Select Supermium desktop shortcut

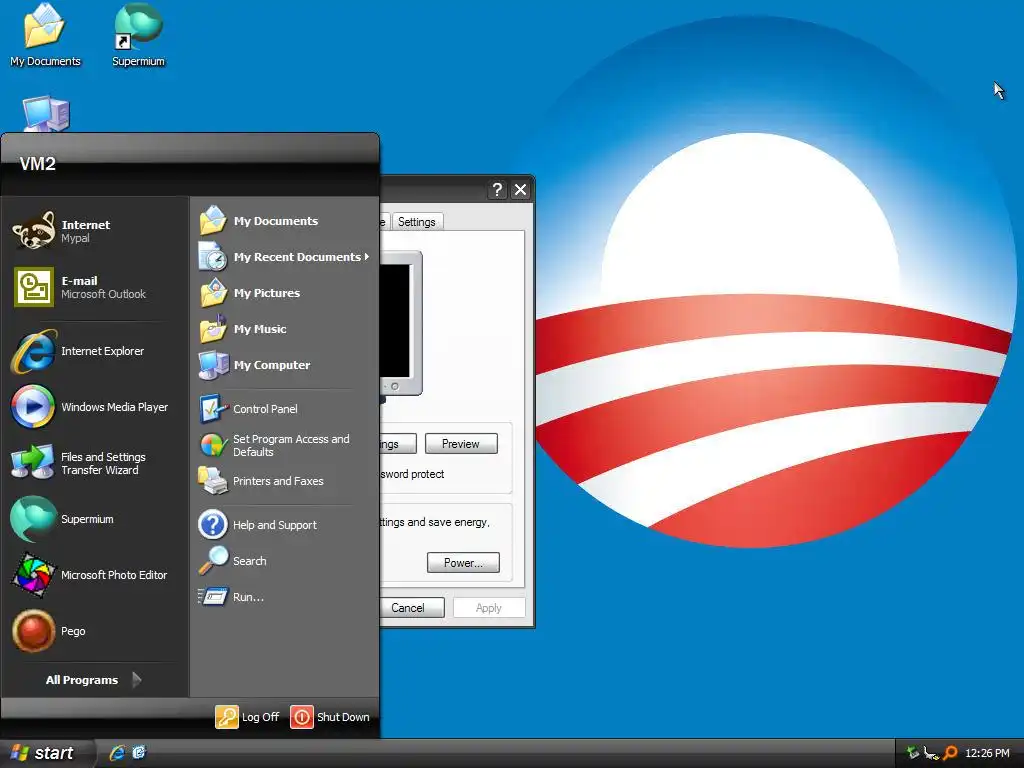tap(138, 35)
